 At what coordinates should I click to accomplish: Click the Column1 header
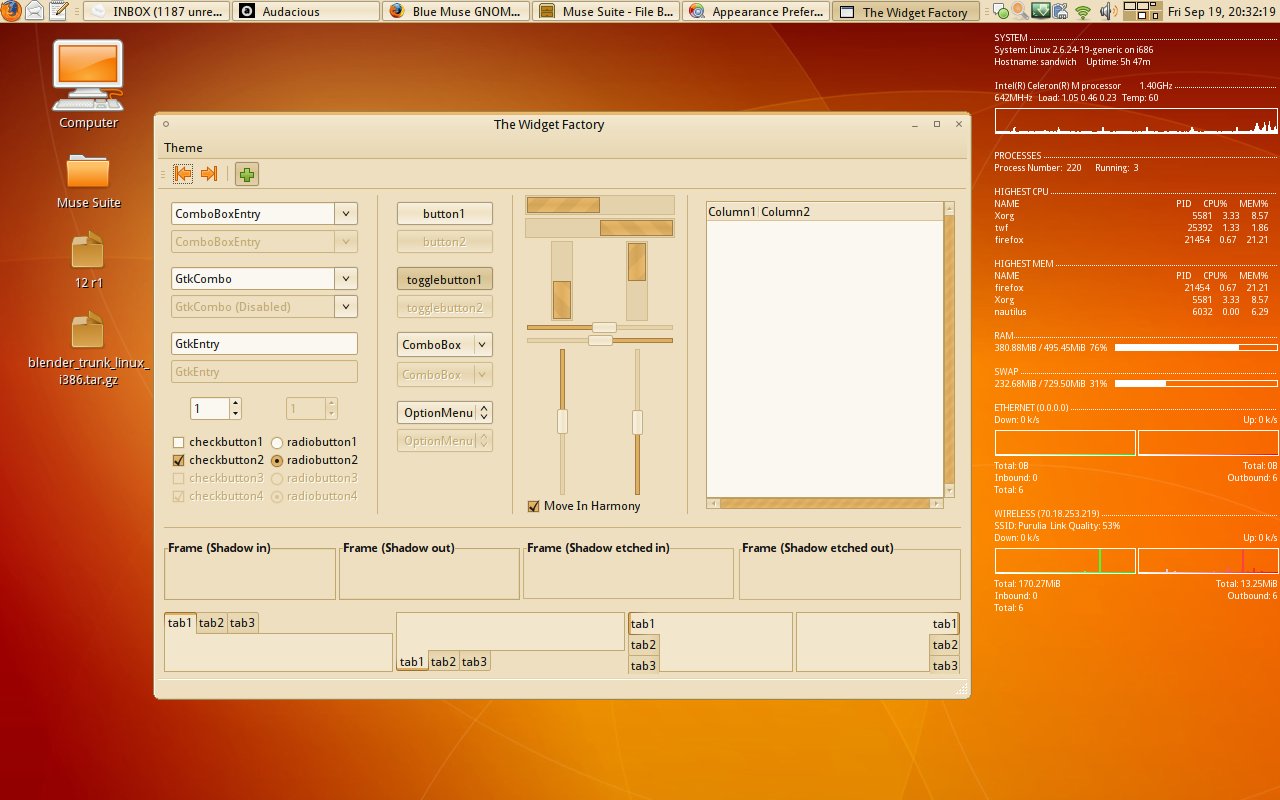pos(732,211)
